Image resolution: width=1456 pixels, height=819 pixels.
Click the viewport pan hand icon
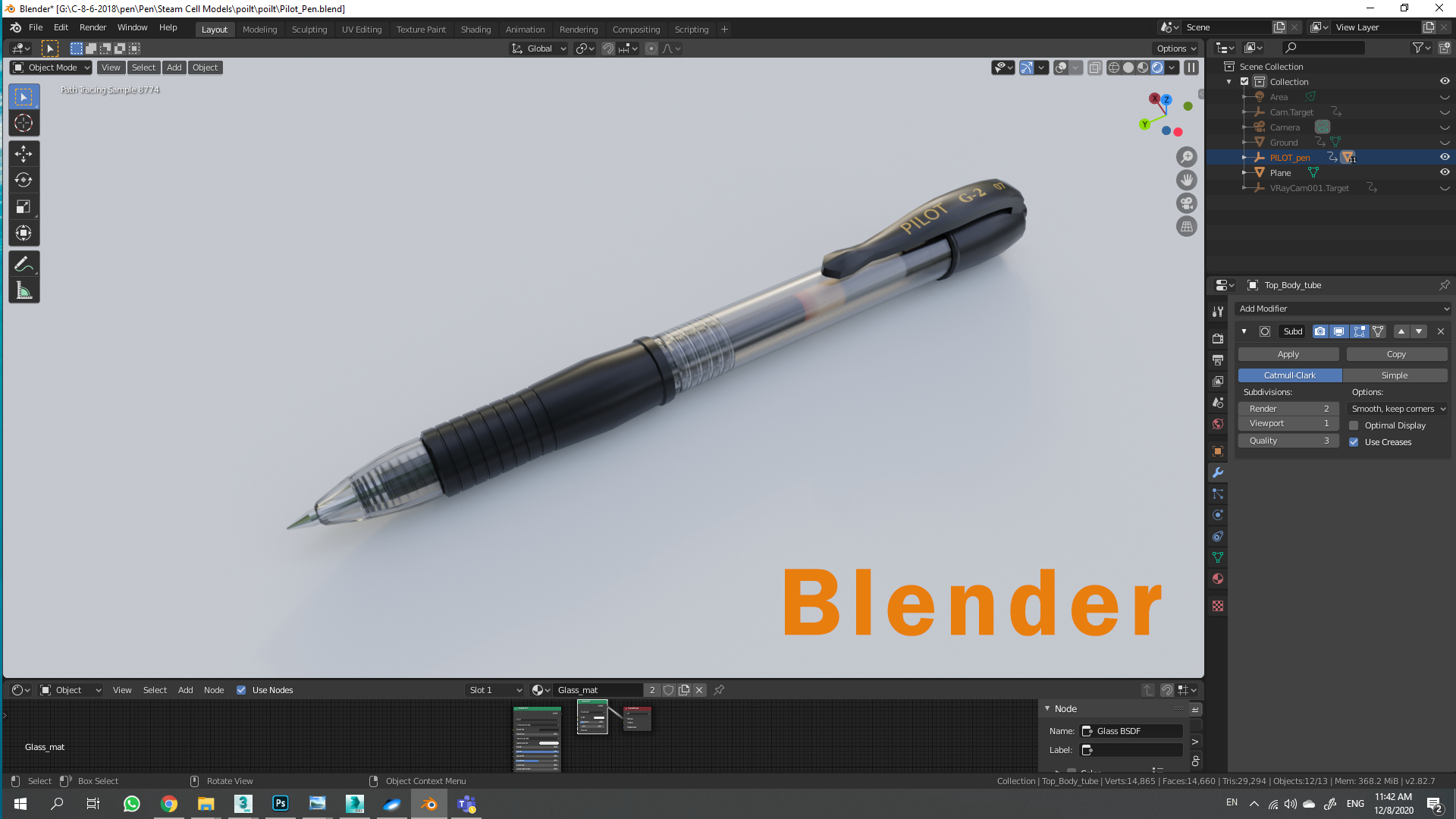click(x=1187, y=180)
